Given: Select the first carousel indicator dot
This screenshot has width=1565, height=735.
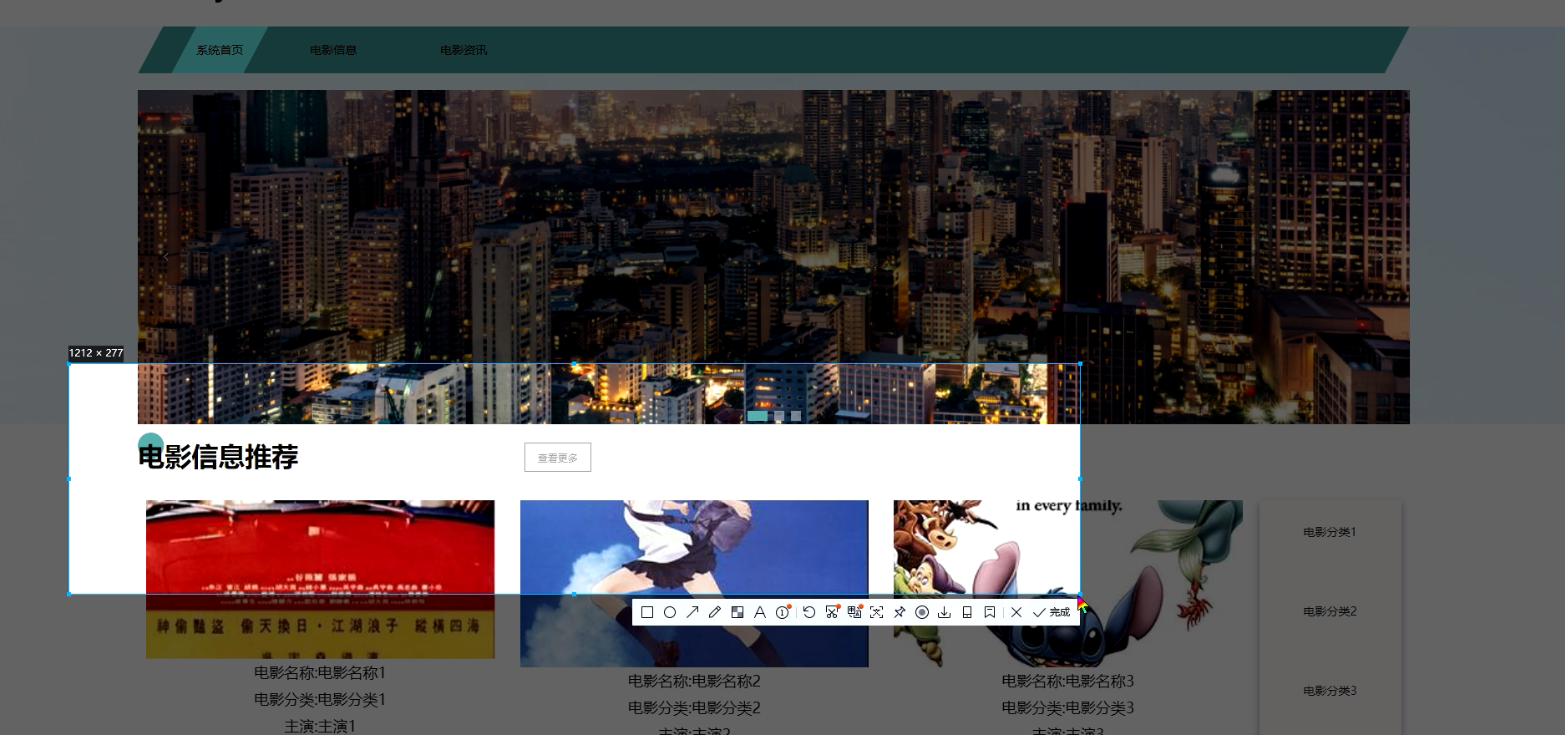Looking at the screenshot, I should 757,416.
